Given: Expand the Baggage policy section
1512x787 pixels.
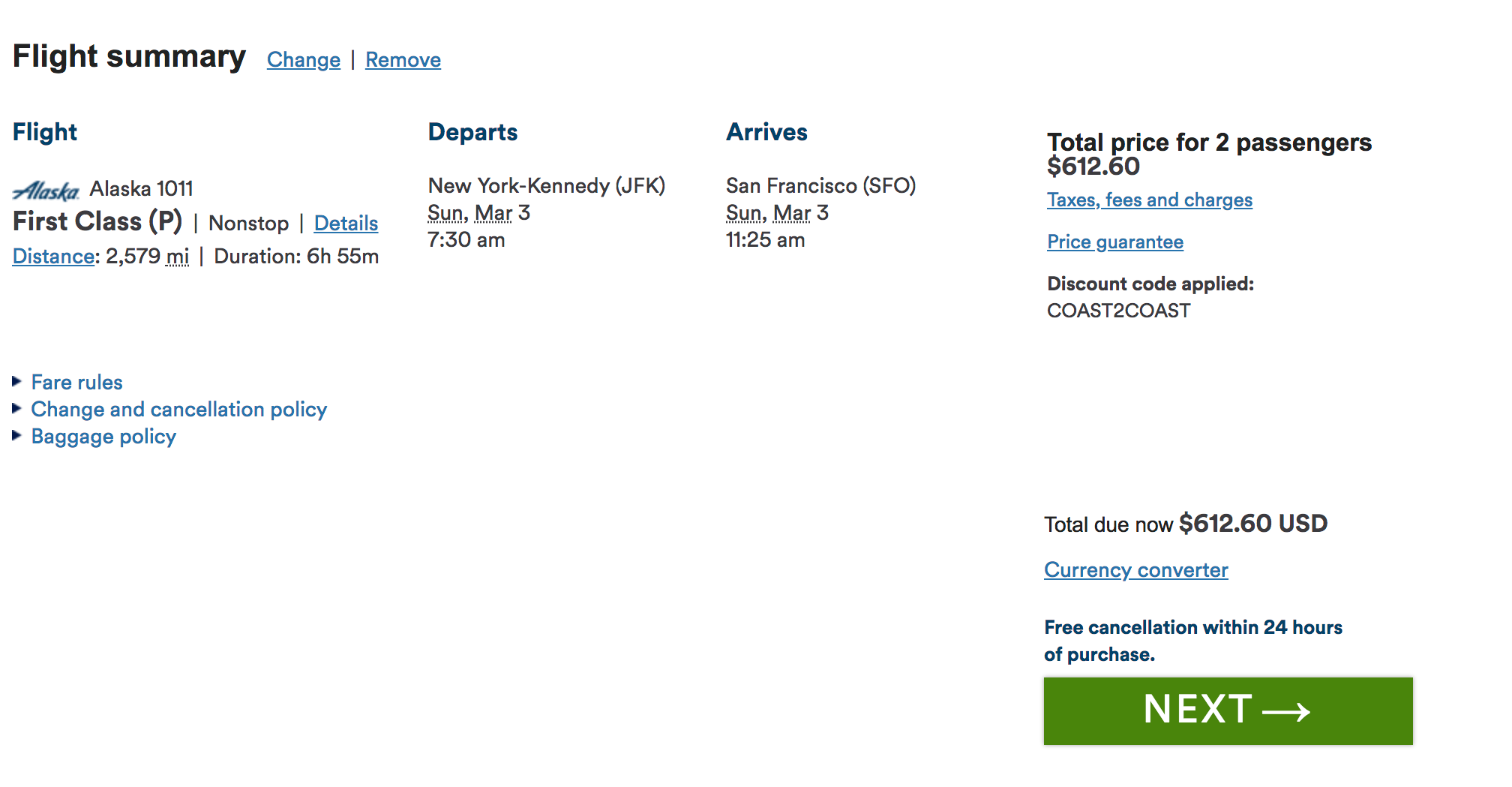Looking at the screenshot, I should tap(103, 437).
